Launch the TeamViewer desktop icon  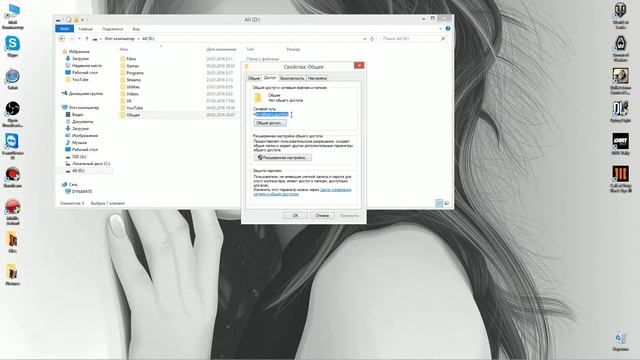pos(12,146)
